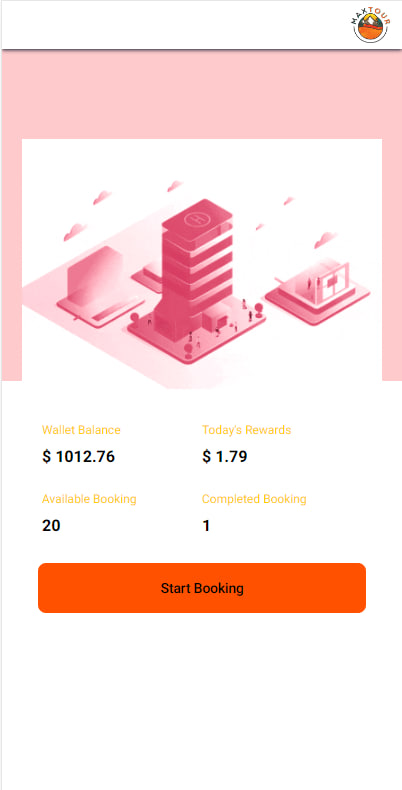402x790 pixels.
Task: Select the Available Booking label
Action: coord(89,499)
